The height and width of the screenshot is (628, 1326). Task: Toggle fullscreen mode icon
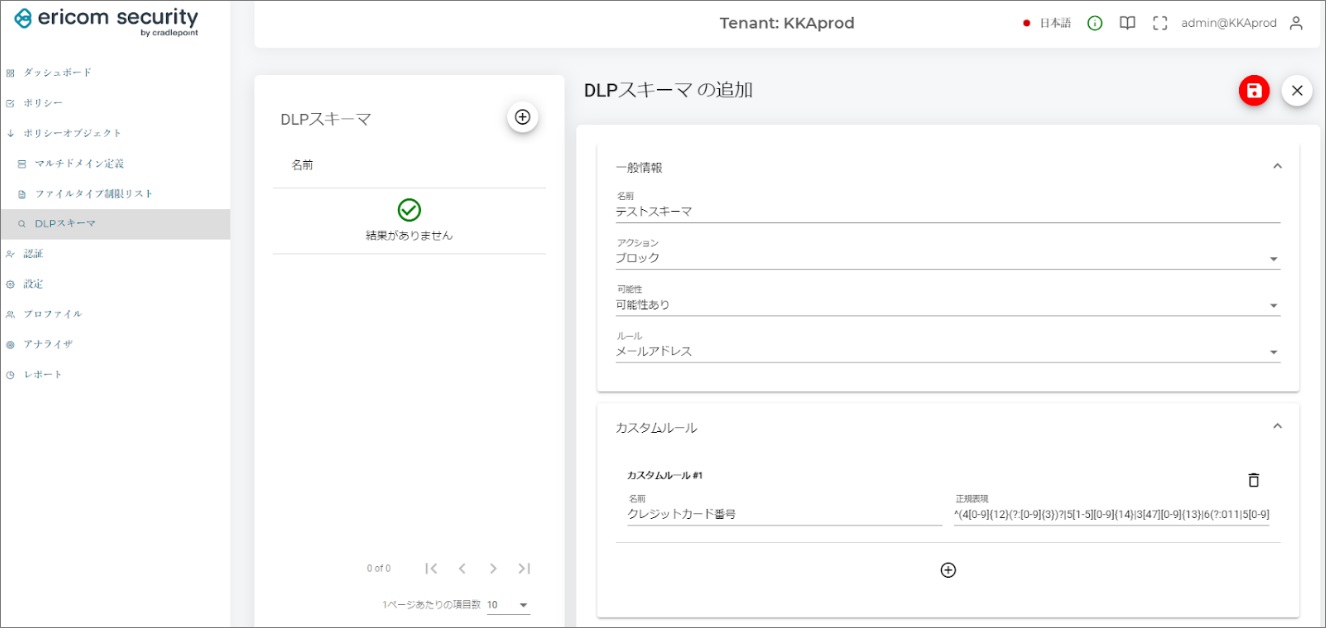point(1160,23)
